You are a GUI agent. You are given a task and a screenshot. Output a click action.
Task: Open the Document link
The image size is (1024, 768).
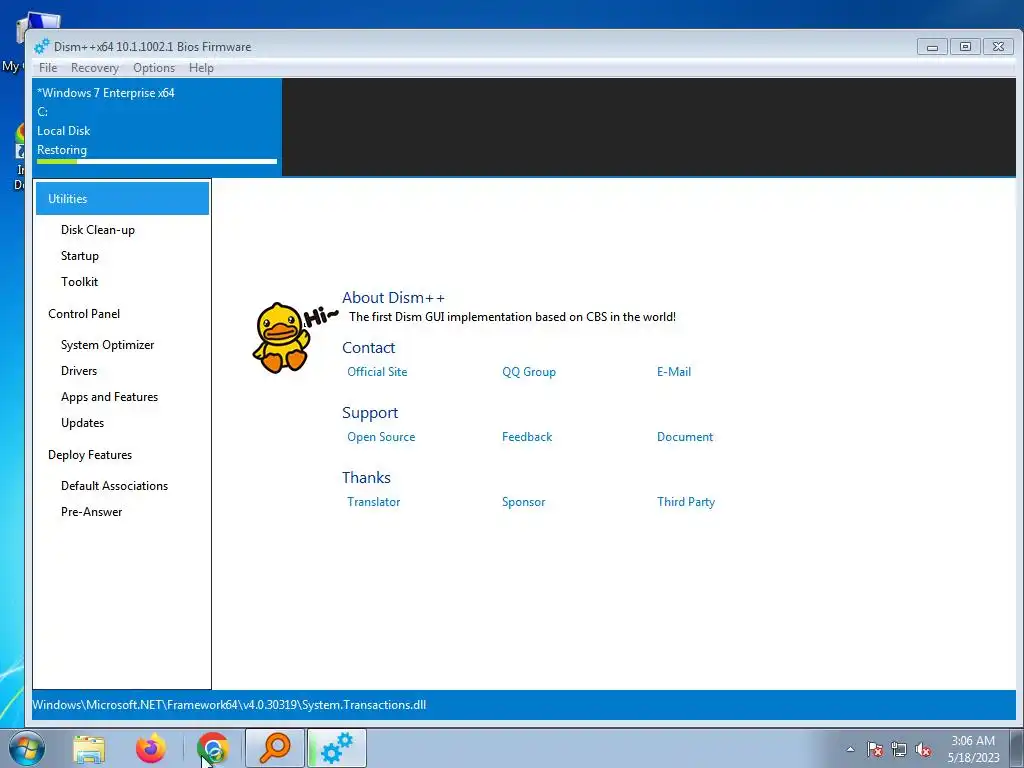(685, 437)
